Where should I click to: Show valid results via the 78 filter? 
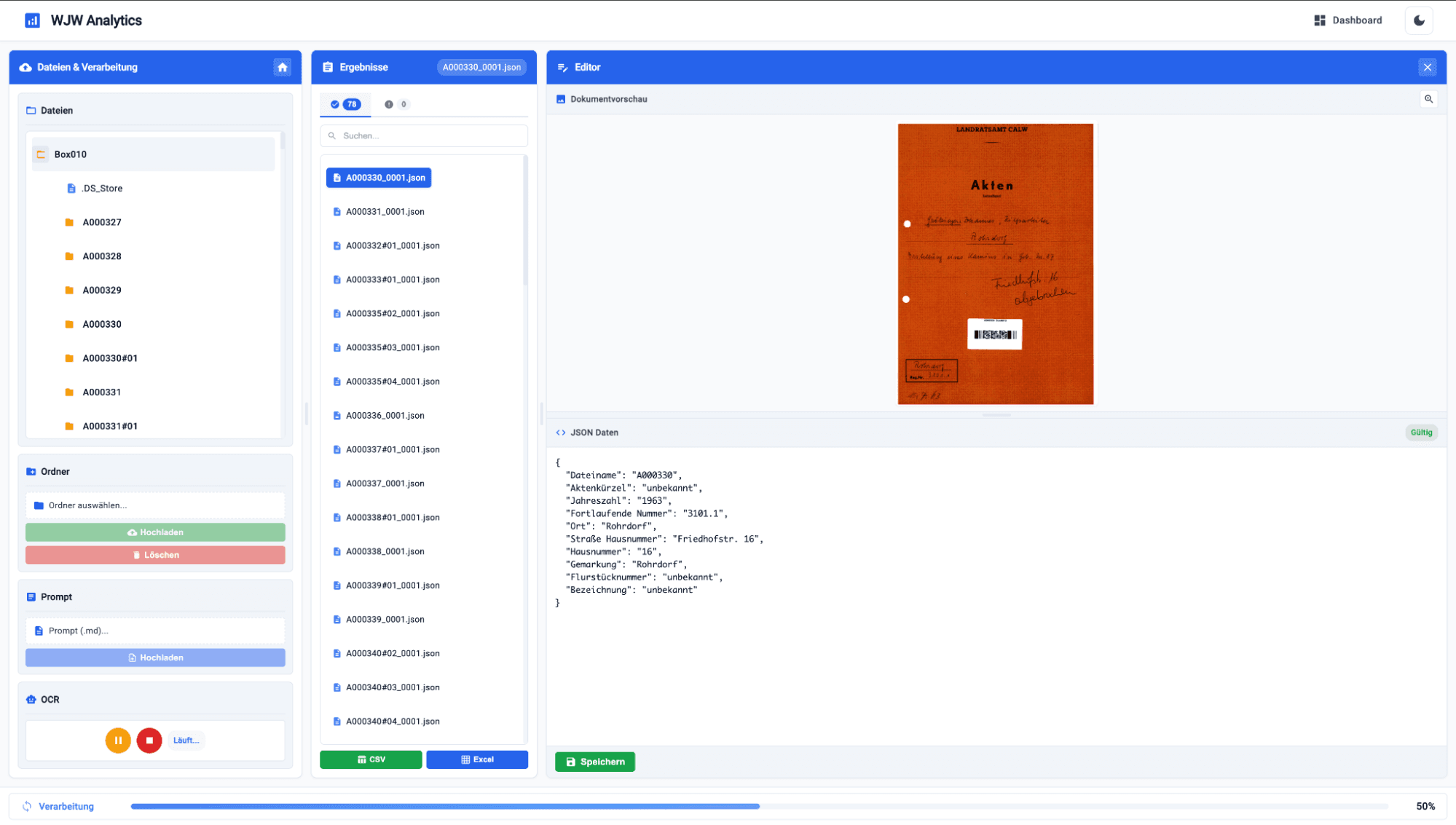345,104
